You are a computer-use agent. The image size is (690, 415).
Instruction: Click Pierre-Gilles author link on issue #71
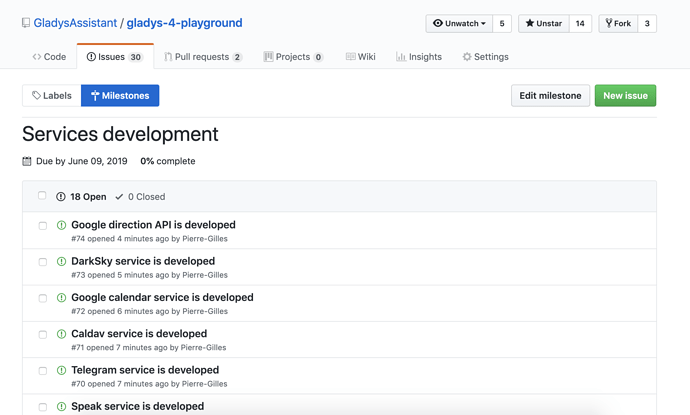(203, 348)
